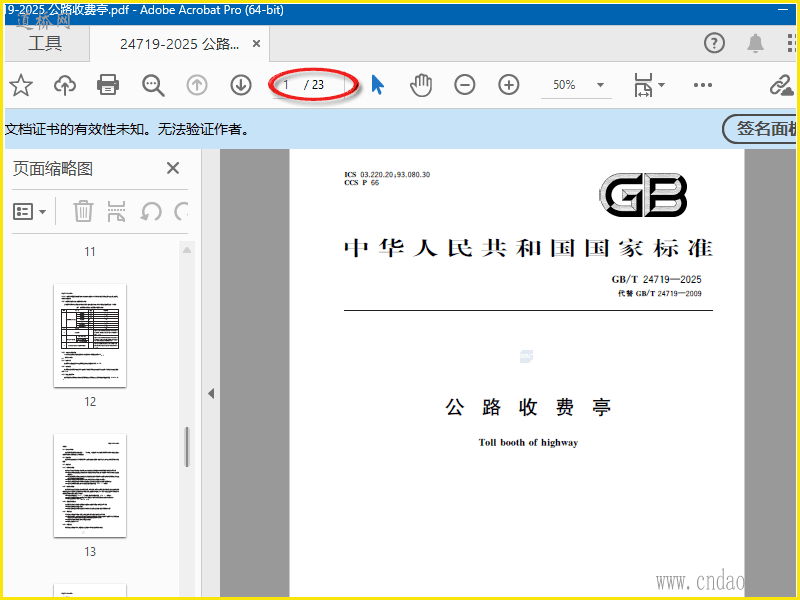
Task: Collapse the left navigation pane arrow
Action: pyautogui.click(x=211, y=393)
